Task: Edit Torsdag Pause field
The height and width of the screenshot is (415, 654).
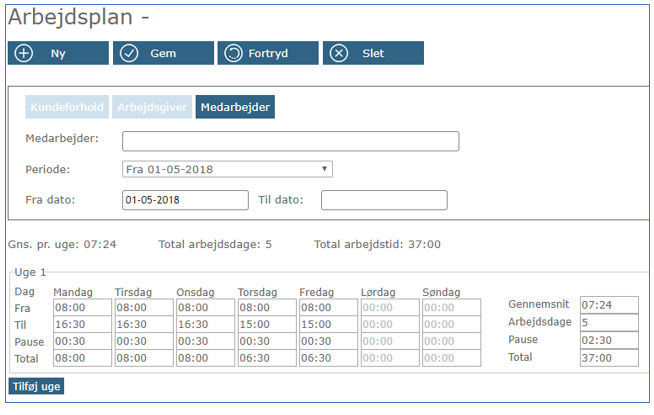Action: click(x=267, y=341)
